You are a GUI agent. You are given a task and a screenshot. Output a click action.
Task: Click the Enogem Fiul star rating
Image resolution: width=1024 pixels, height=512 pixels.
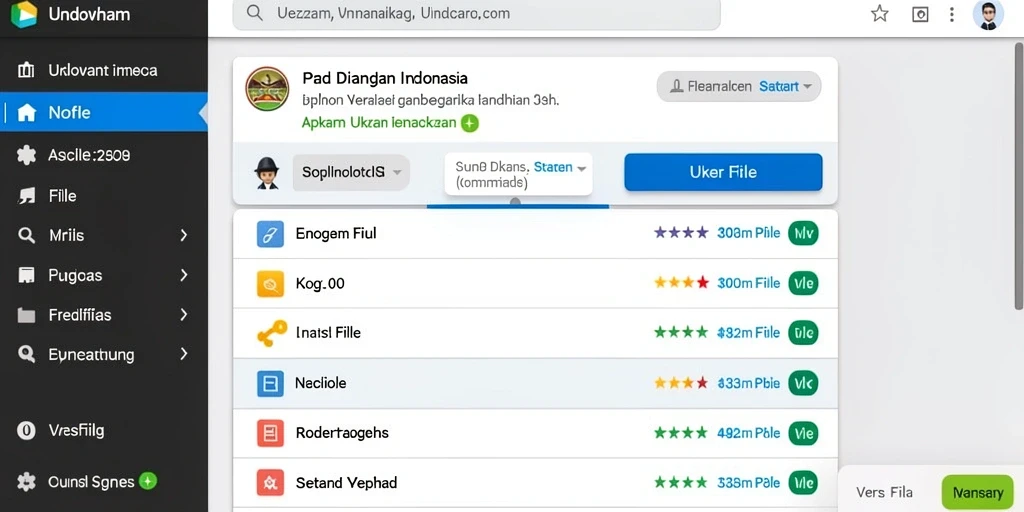[x=681, y=232]
